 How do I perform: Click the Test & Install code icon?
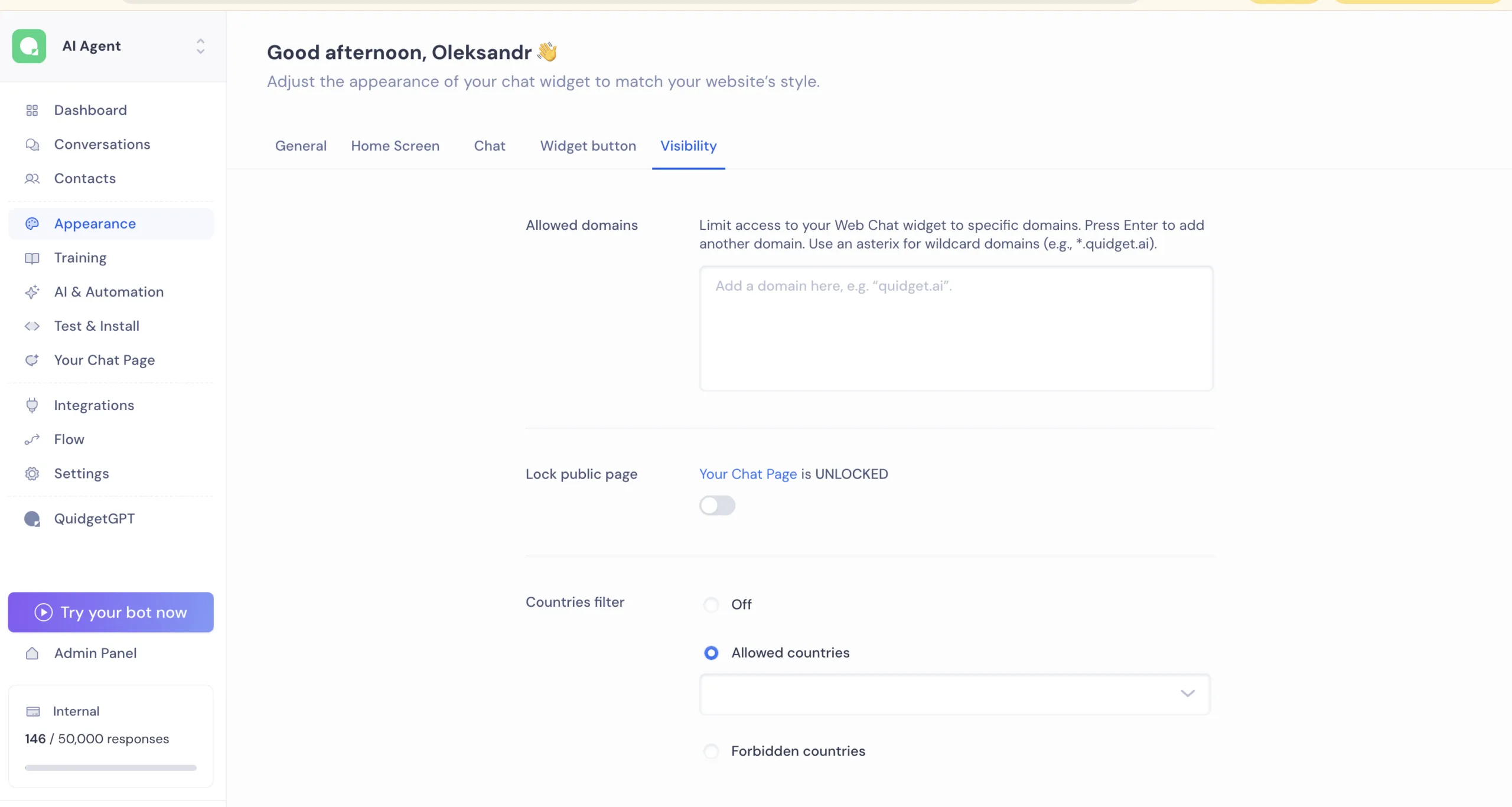coord(32,326)
